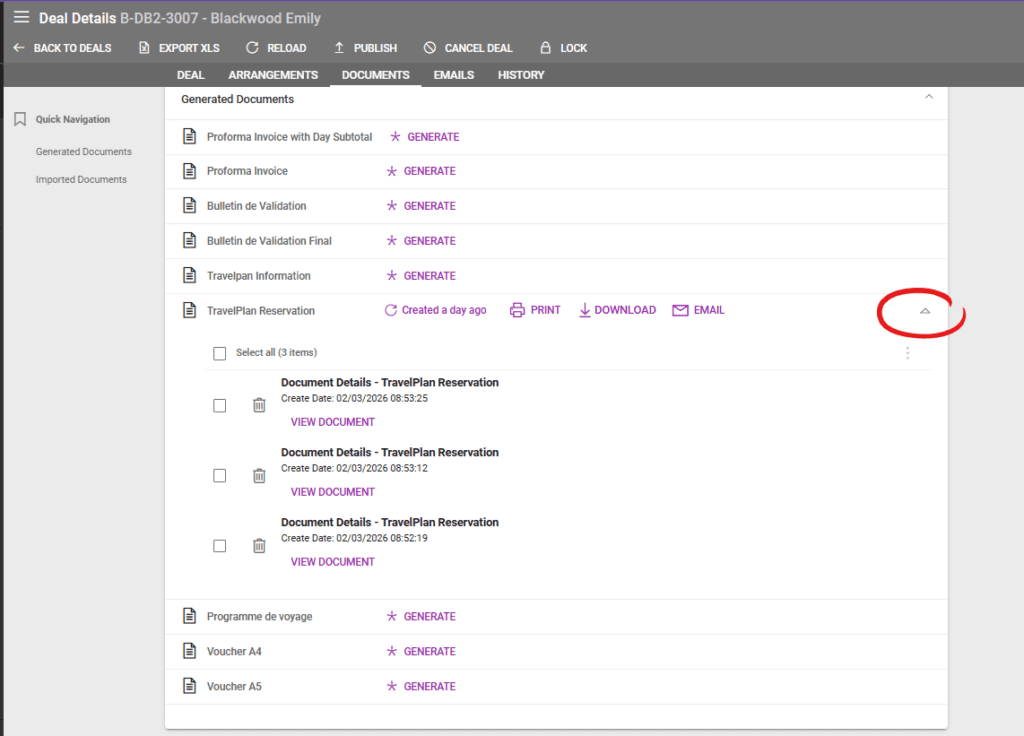
Task: Jump to Imported Documents in Quick Navigation
Action: [x=81, y=180]
